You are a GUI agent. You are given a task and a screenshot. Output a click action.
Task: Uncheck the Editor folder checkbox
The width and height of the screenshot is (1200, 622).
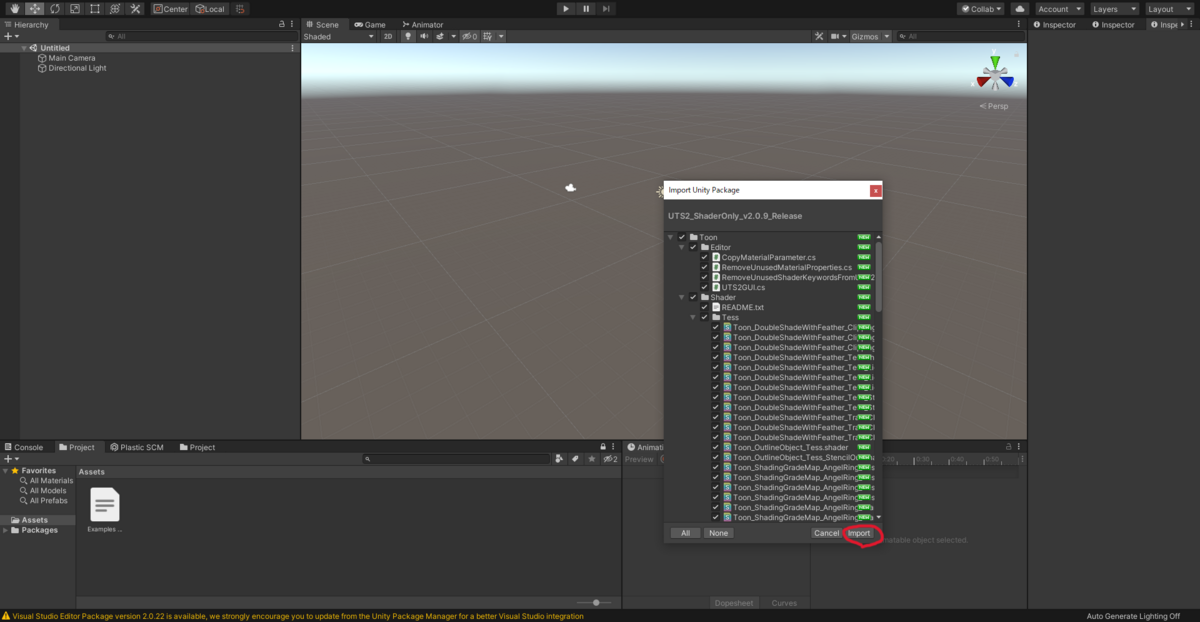(x=693, y=247)
